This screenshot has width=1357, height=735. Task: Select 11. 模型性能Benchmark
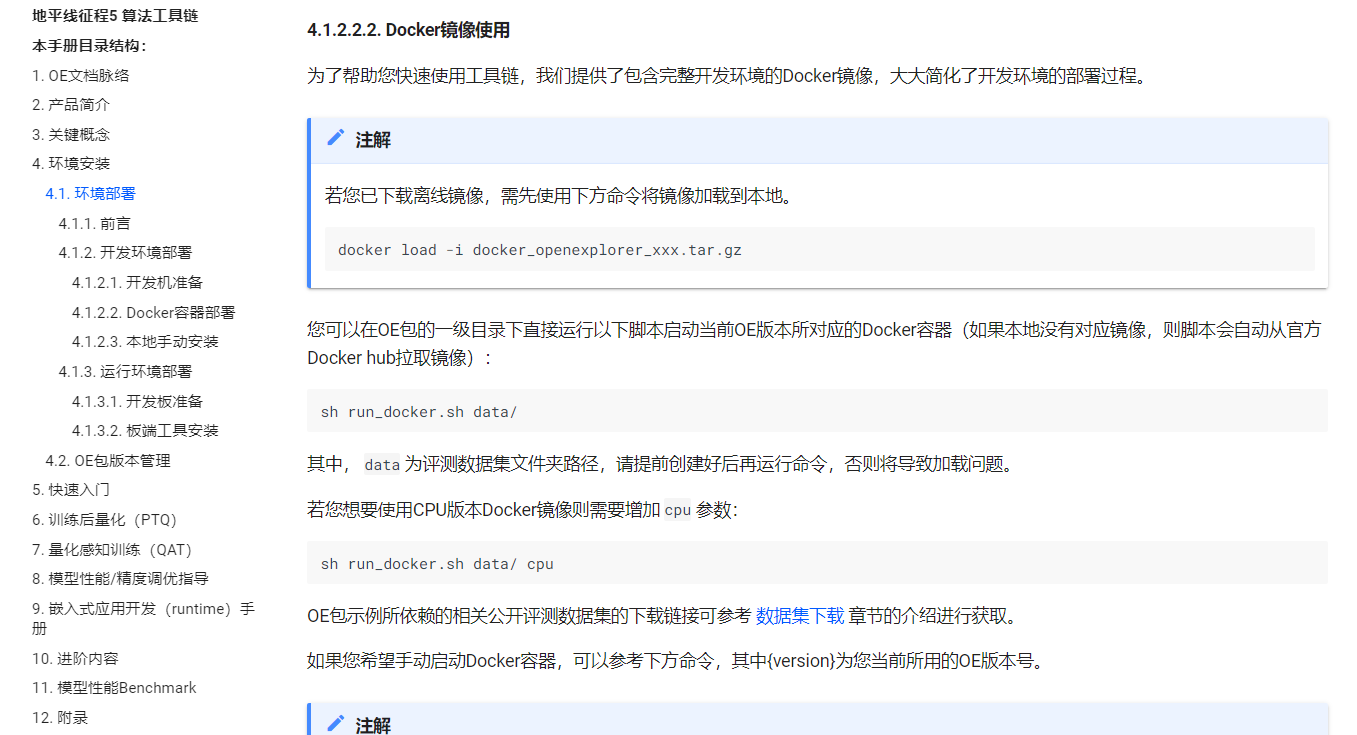coord(114,687)
